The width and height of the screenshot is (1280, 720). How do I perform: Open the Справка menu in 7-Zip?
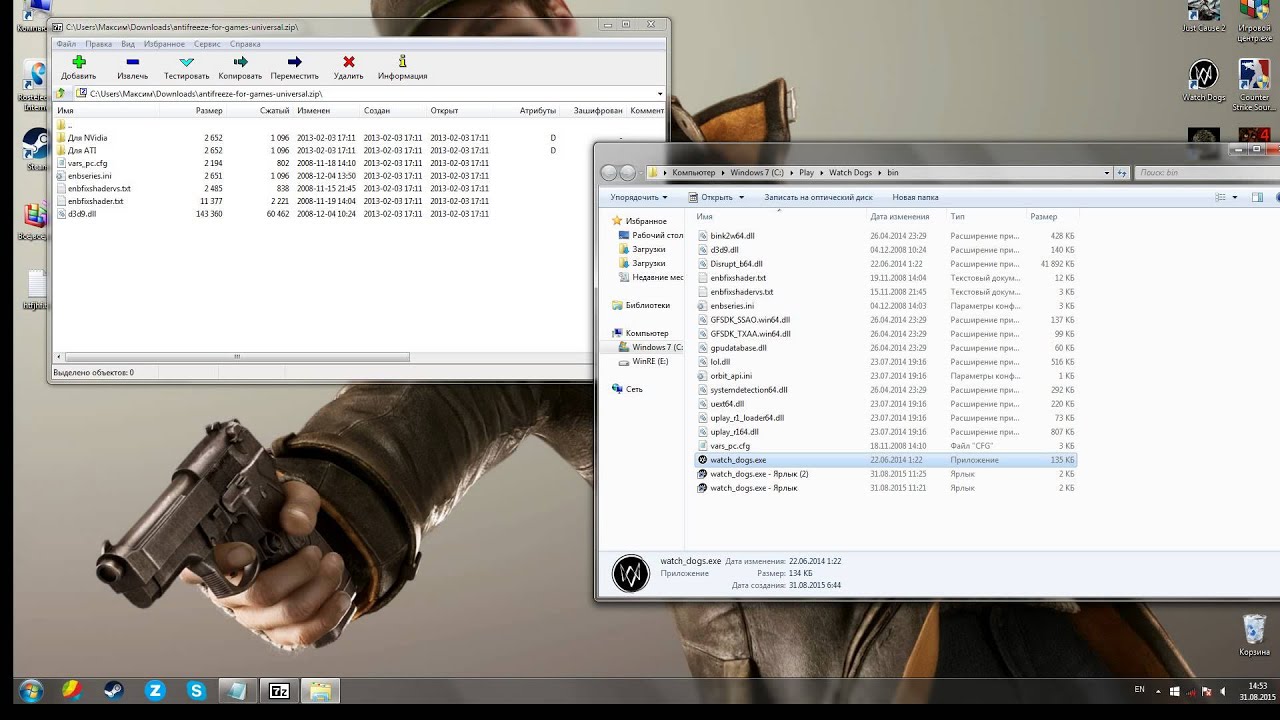(x=245, y=44)
